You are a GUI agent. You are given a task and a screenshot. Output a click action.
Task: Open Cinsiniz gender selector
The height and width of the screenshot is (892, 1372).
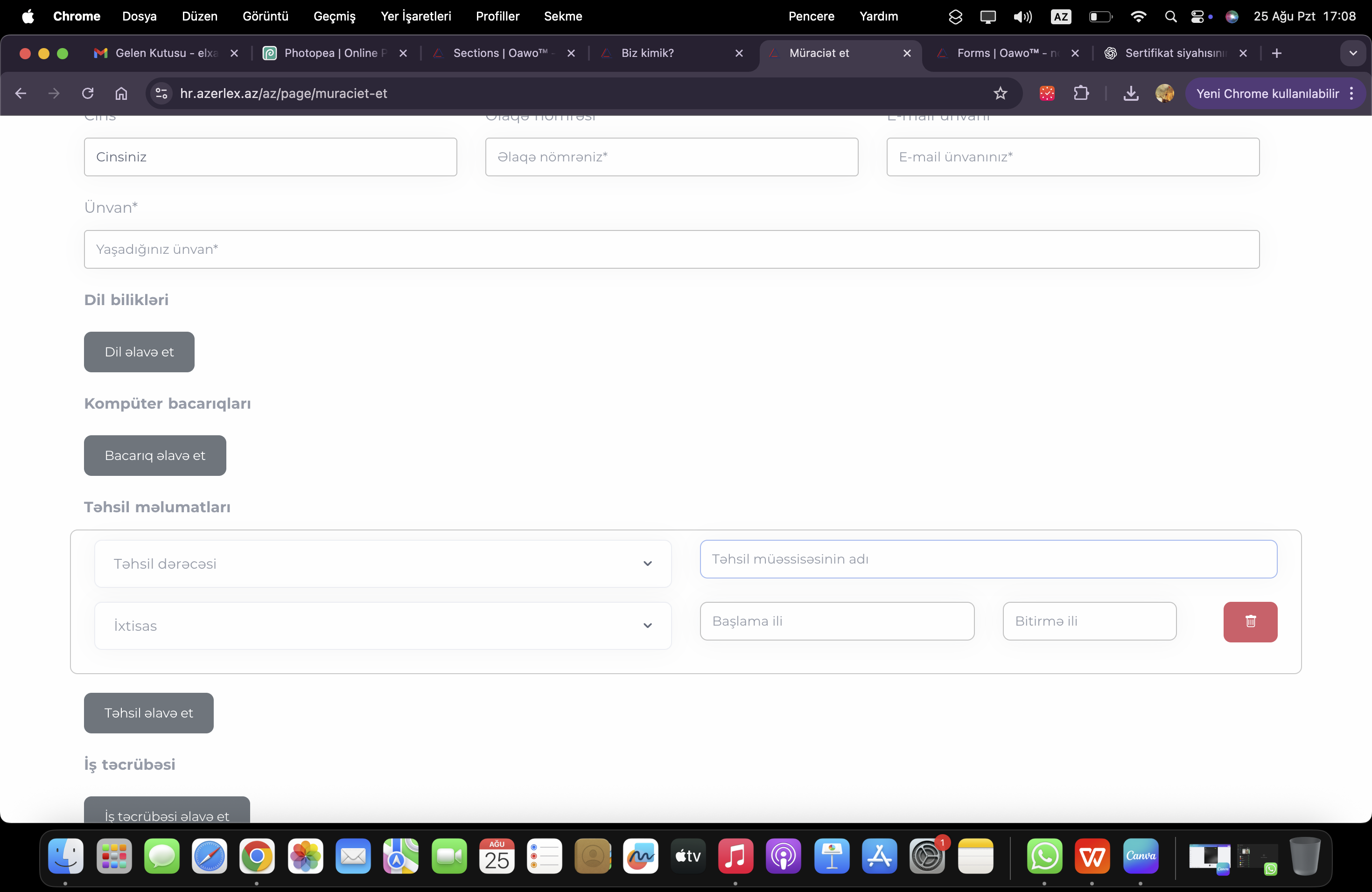point(270,157)
